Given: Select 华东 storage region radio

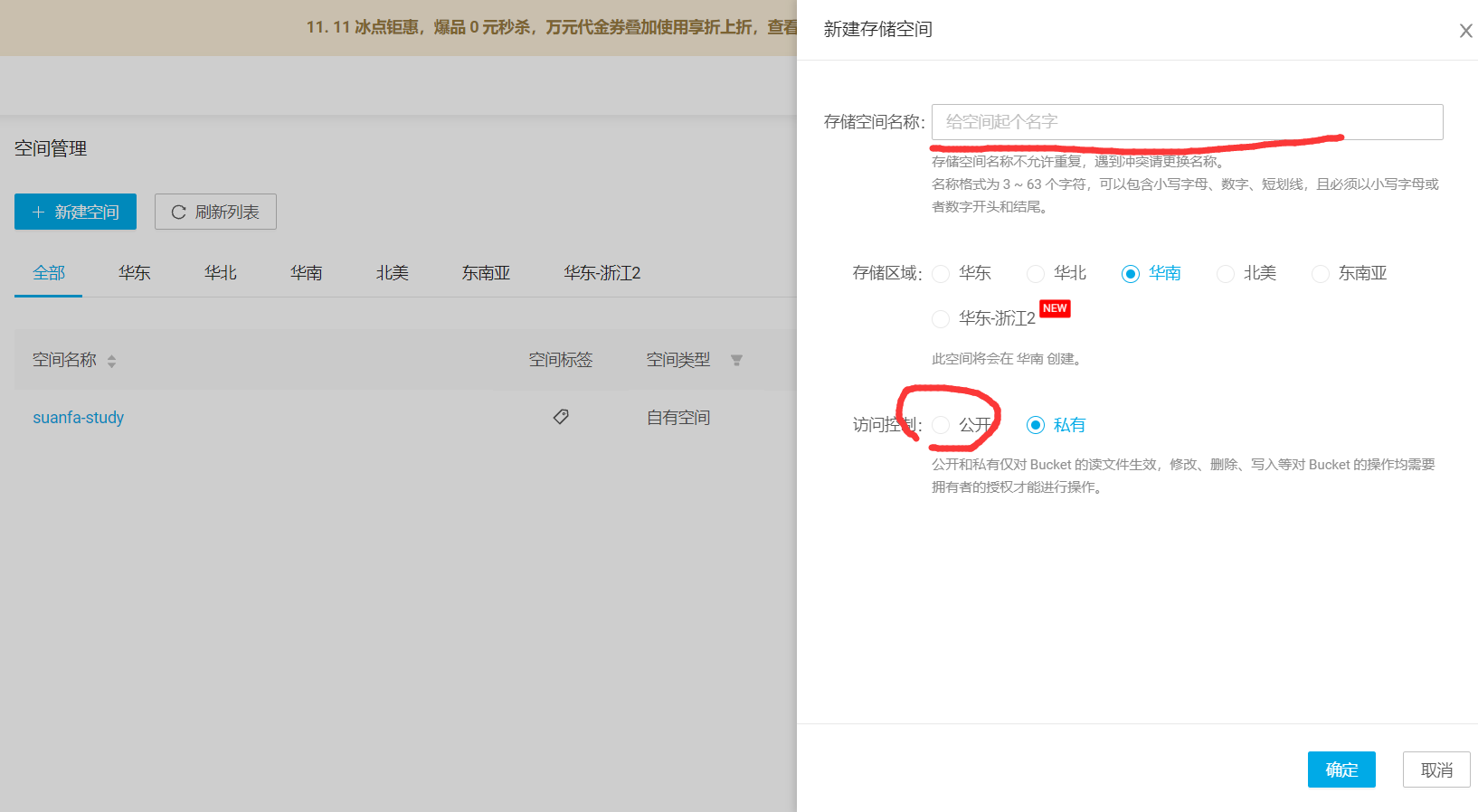Looking at the screenshot, I should click(941, 274).
